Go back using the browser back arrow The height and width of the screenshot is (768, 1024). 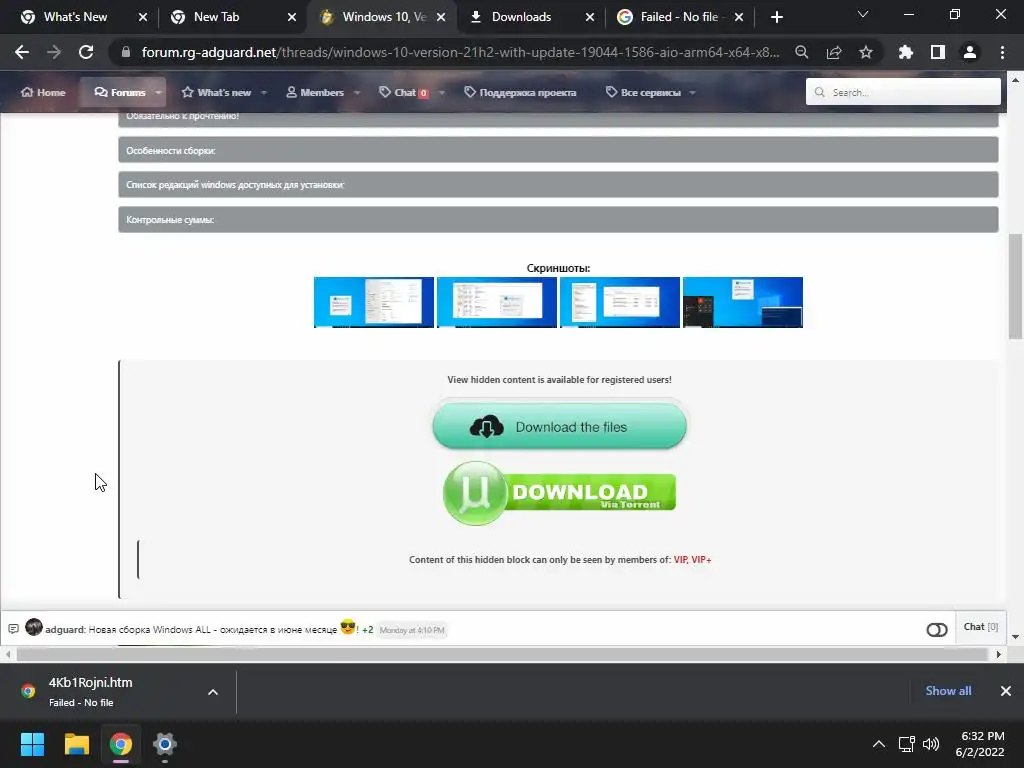pyautogui.click(x=22, y=52)
